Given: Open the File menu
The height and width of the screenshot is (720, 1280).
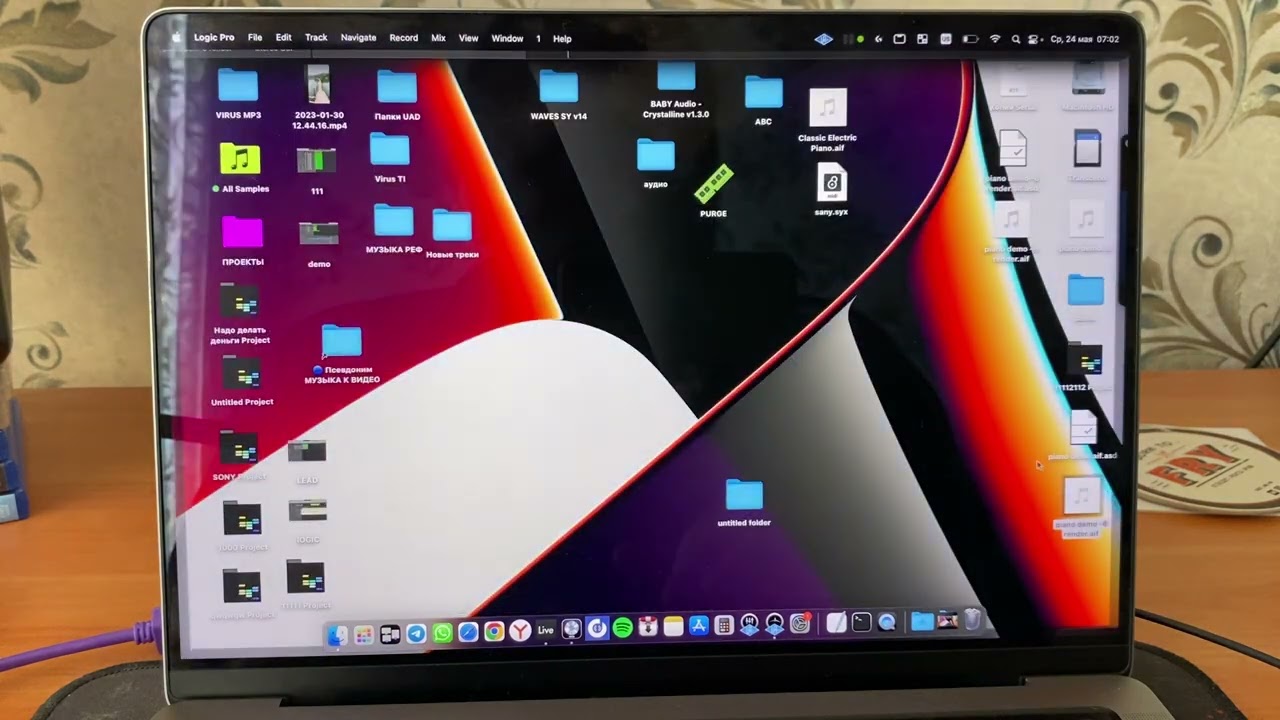Looking at the screenshot, I should (x=255, y=38).
